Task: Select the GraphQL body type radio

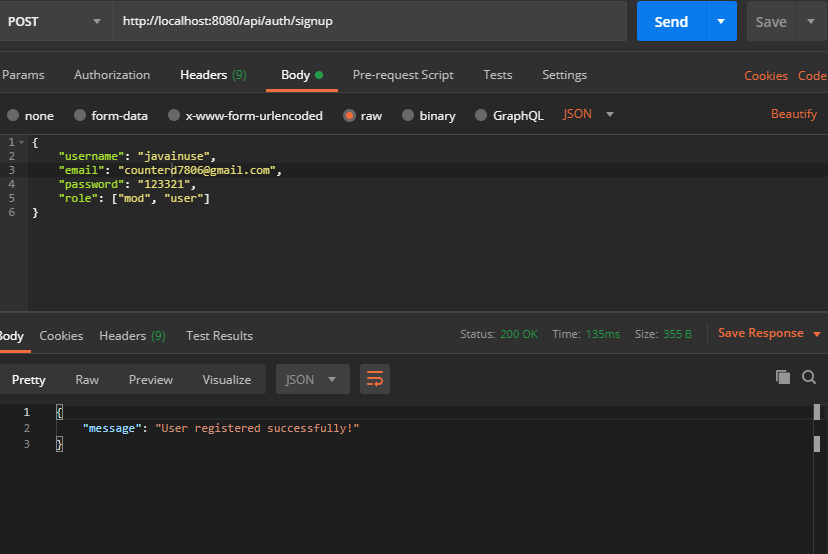Action: pyautogui.click(x=481, y=115)
